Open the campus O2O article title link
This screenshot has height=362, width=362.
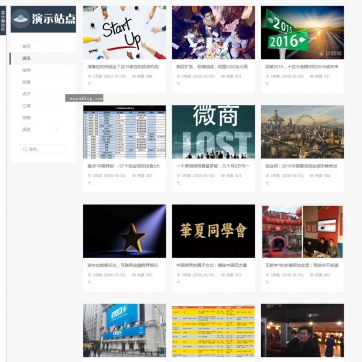point(212,67)
